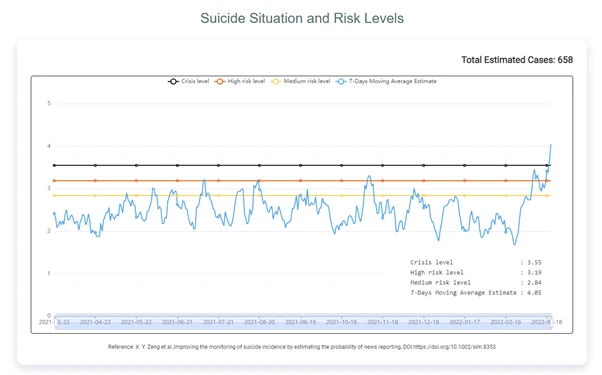Image resolution: width=602 pixels, height=375 pixels.
Task: Click the Medium risk level 2.84 tooltip row
Action: (x=476, y=282)
